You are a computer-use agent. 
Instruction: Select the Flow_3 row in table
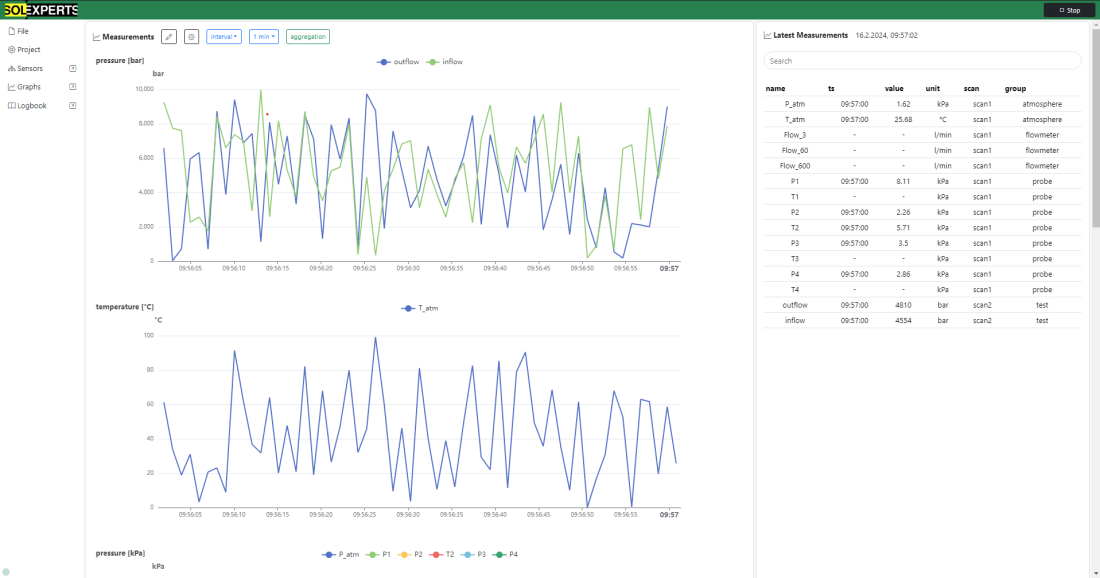pos(923,135)
